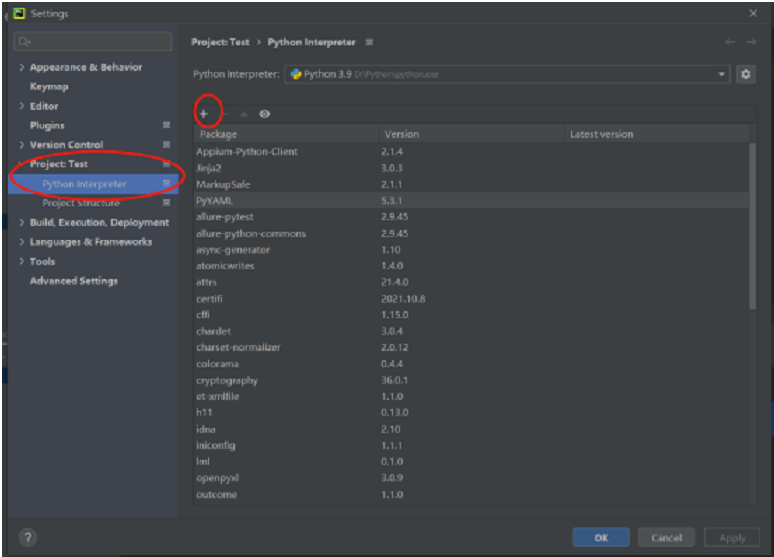Select the idna package row
The image size is (774, 557).
[x=471, y=429]
